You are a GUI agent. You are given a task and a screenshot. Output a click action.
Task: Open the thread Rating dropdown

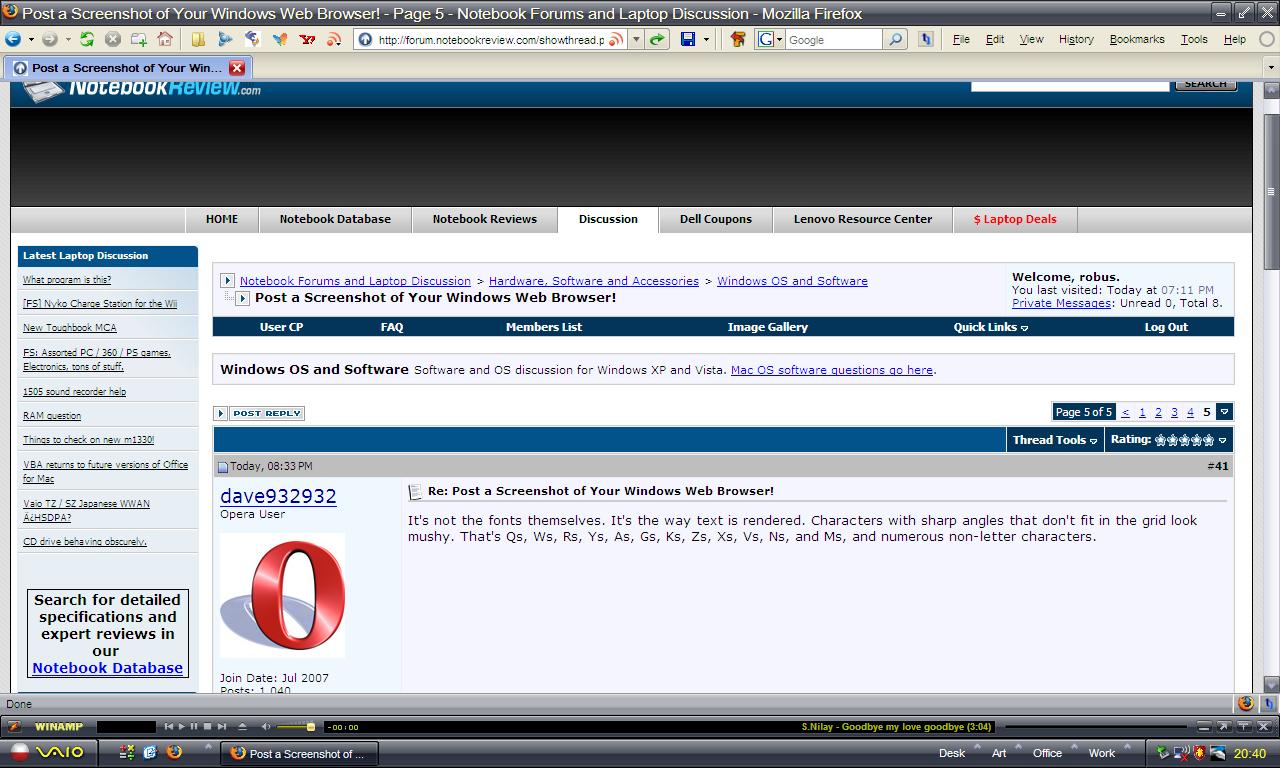point(1168,440)
